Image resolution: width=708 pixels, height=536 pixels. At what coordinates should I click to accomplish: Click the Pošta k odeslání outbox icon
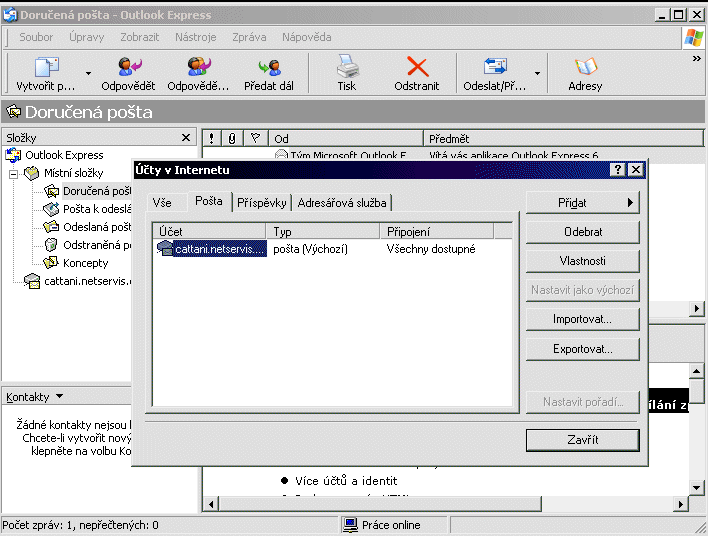(x=51, y=209)
